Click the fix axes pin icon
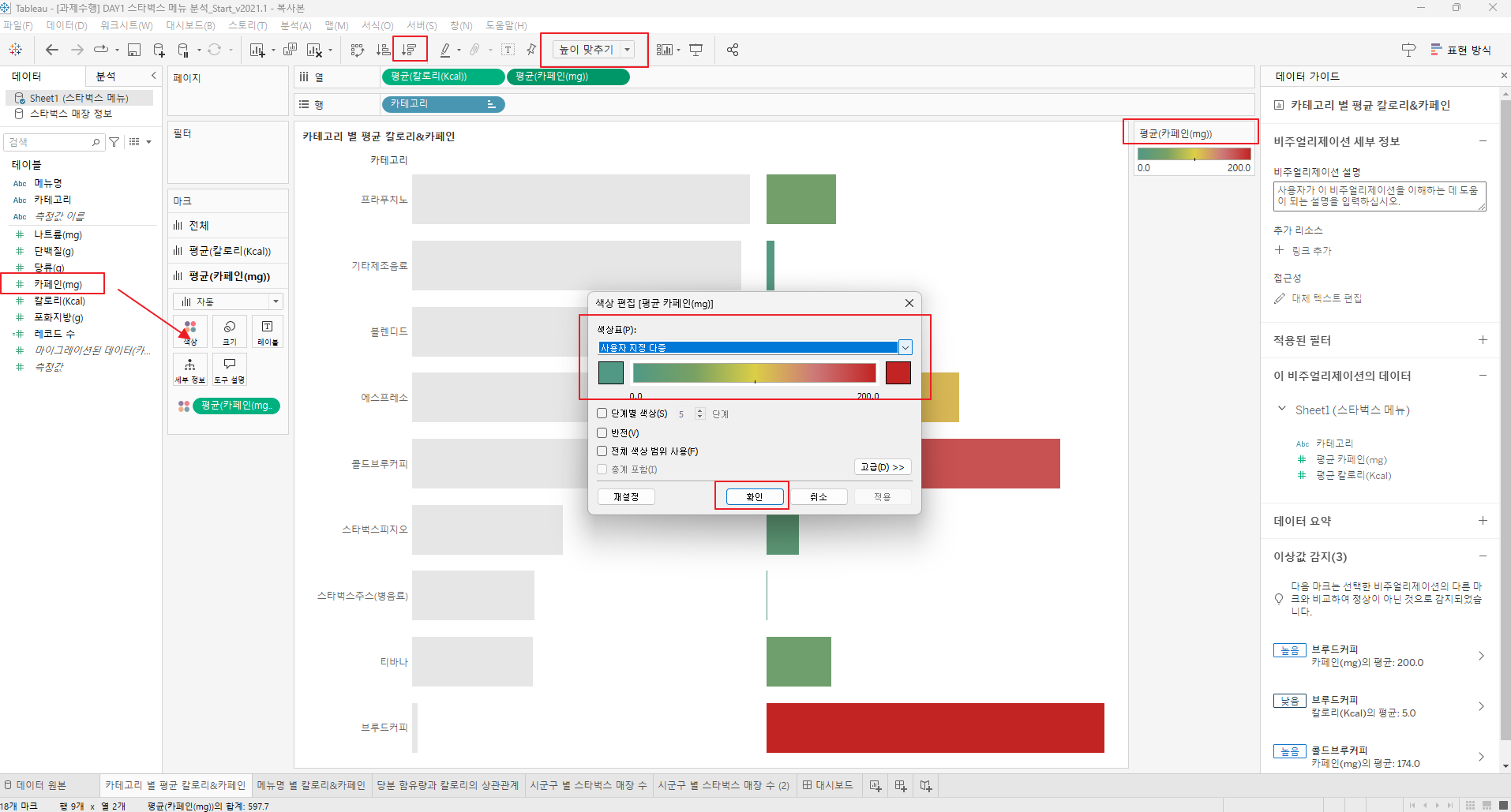1511x812 pixels. 531,50
